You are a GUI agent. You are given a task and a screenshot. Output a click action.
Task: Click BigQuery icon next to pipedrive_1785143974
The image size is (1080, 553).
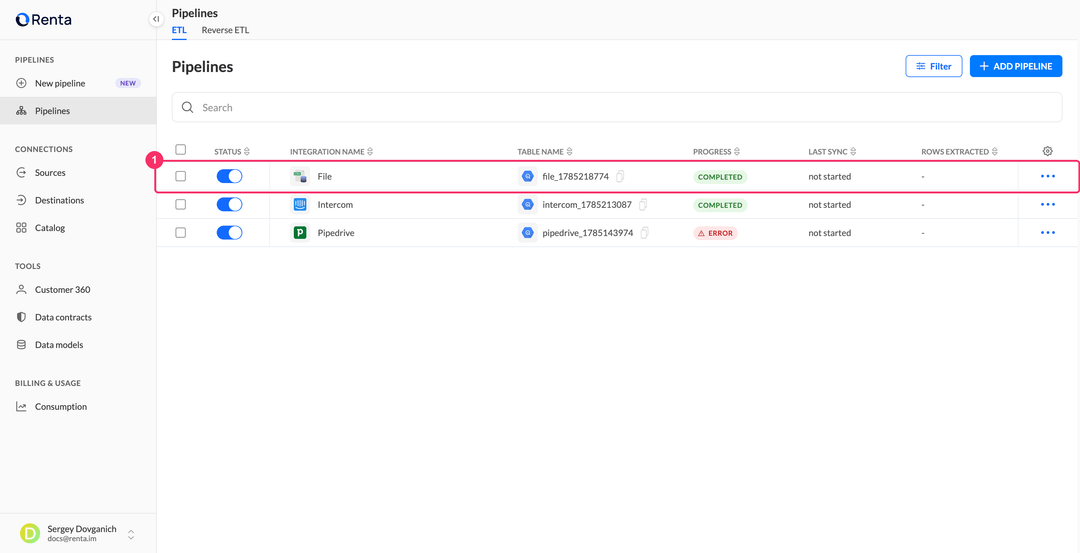(528, 233)
